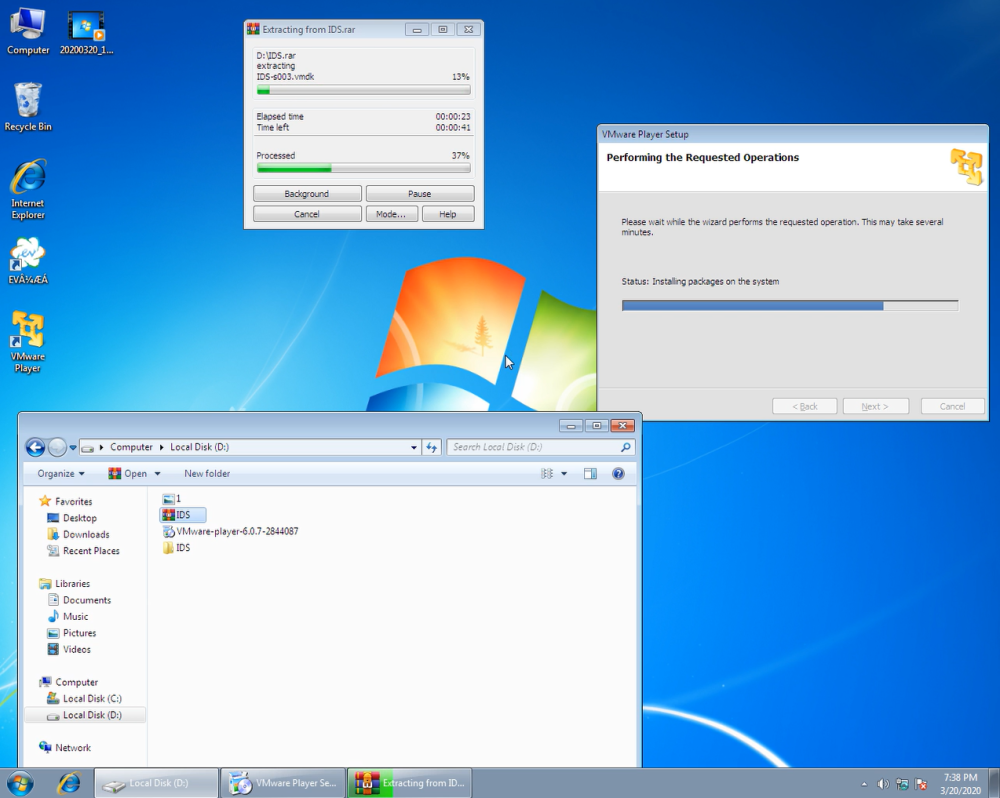Open the Pictures library
This screenshot has width=1000, height=798.
click(x=72, y=633)
